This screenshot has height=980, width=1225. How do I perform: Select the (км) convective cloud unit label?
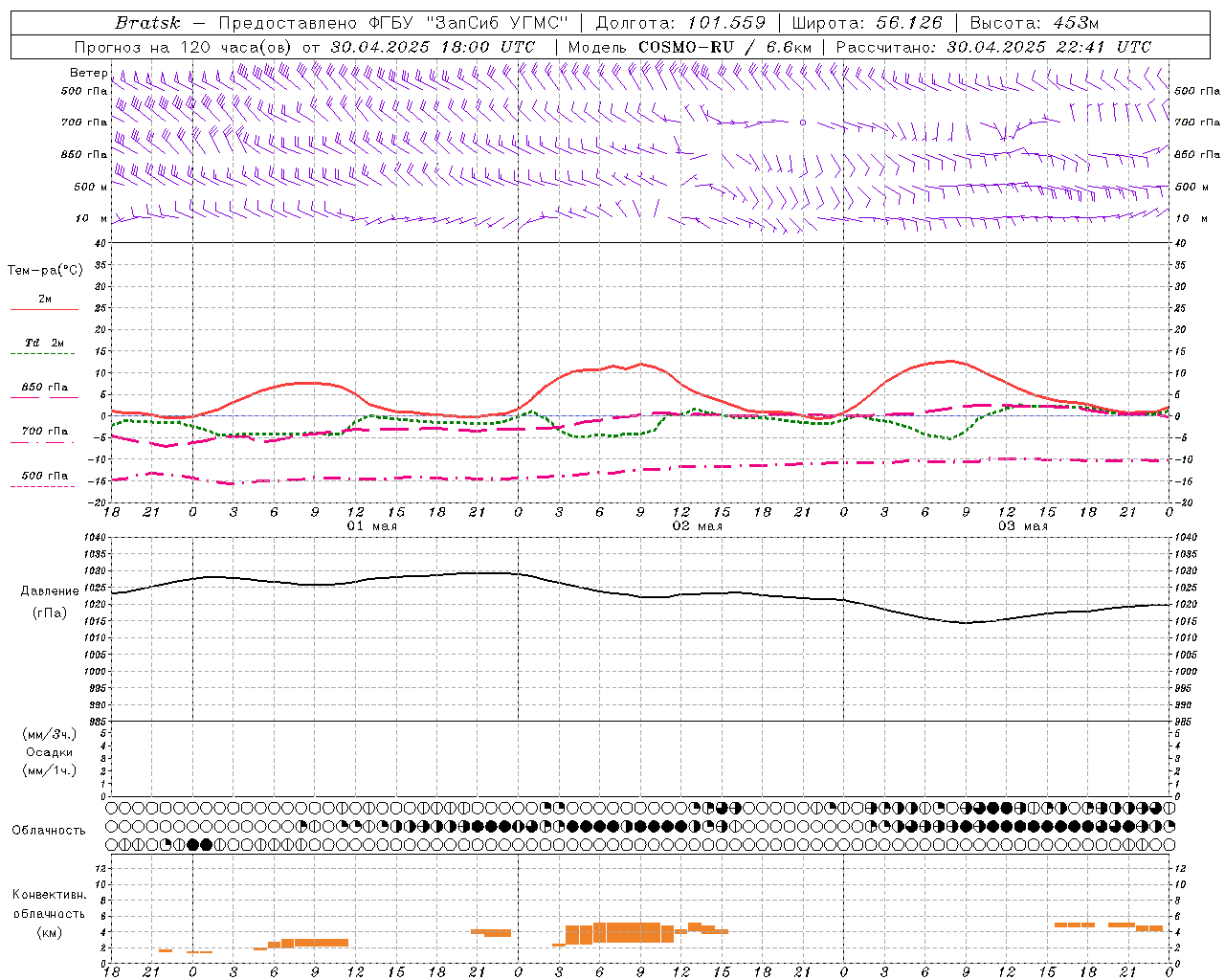(x=50, y=932)
